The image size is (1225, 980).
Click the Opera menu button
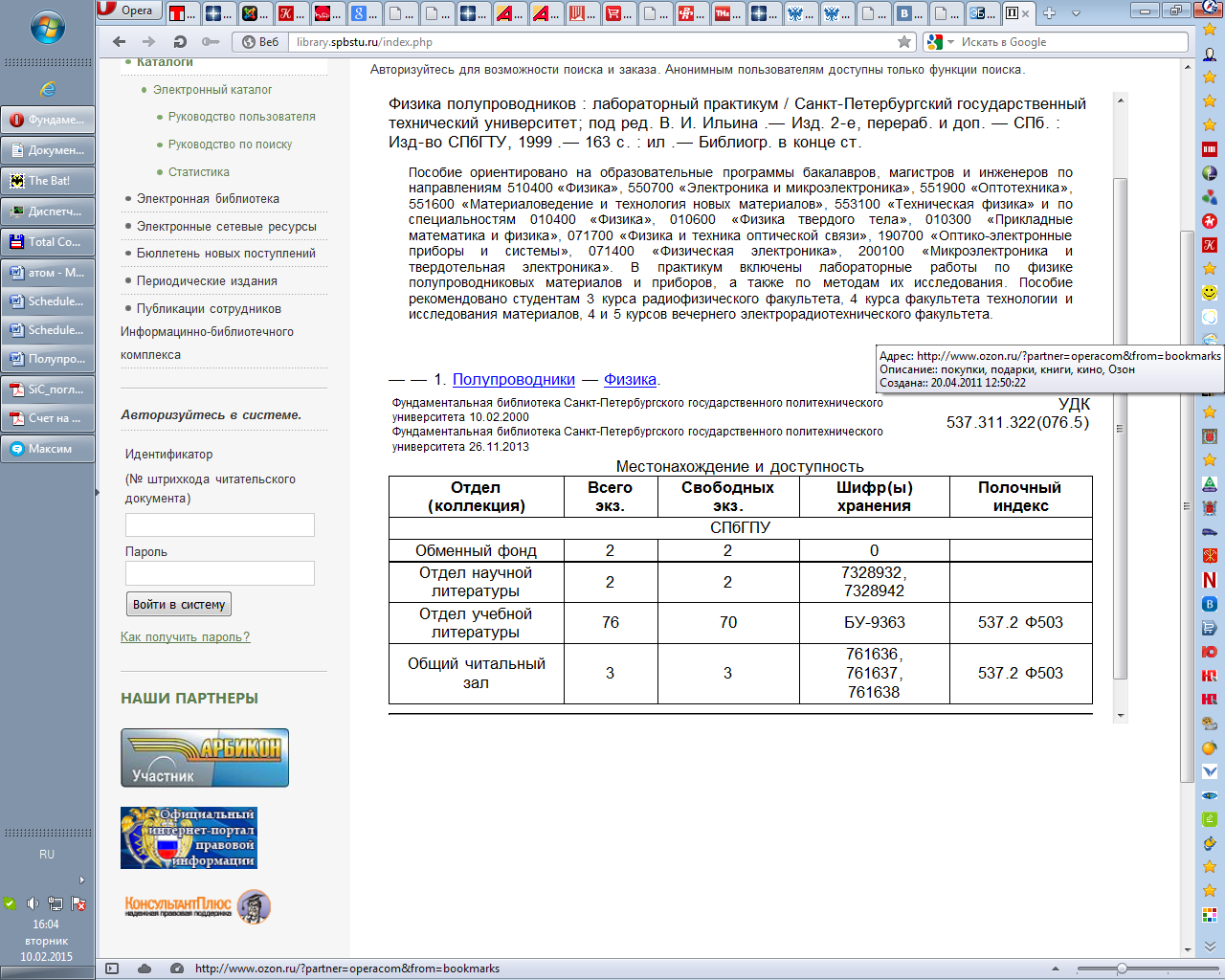(128, 11)
